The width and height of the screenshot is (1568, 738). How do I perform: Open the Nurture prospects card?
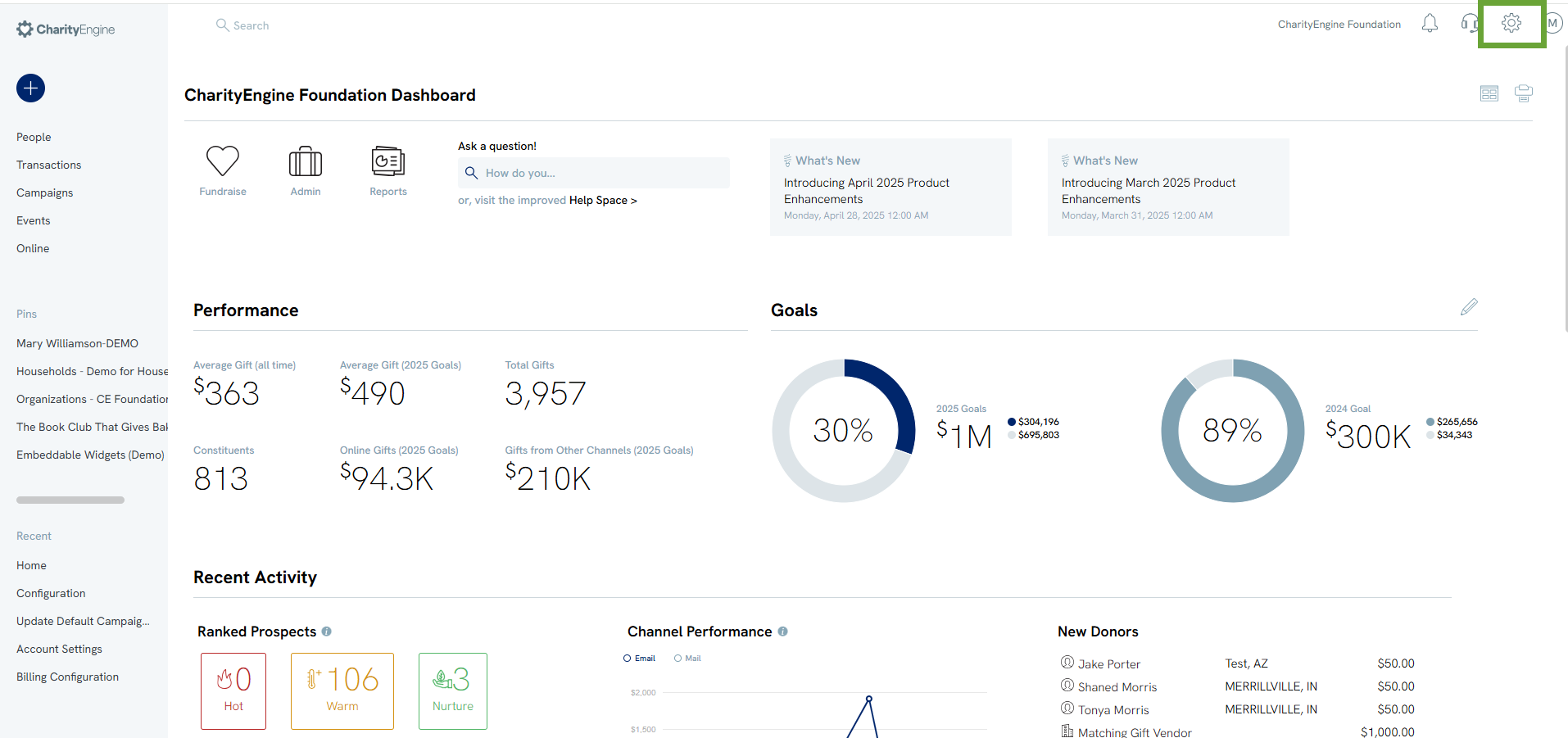453,691
